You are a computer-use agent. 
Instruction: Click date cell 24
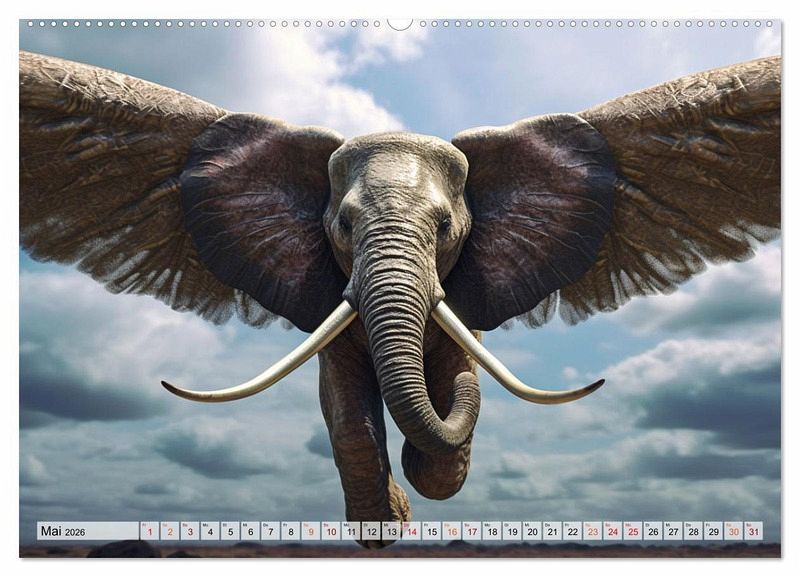[x=612, y=531]
